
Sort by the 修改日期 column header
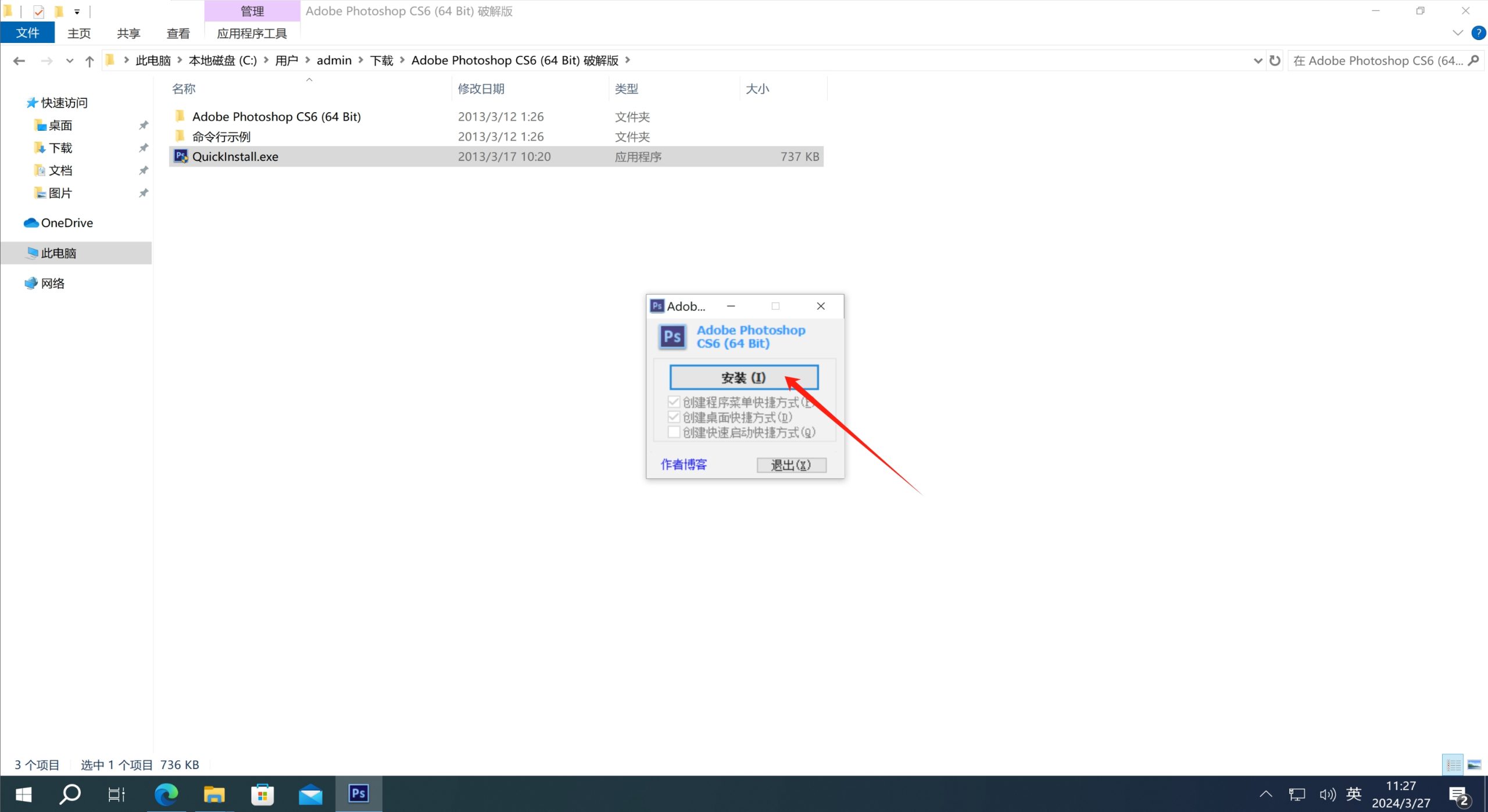481,88
